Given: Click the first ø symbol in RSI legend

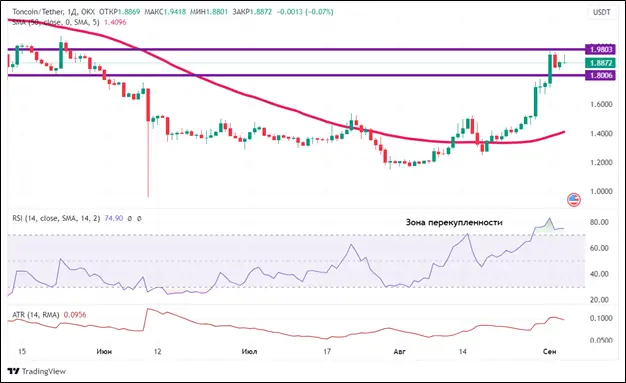Looking at the screenshot, I should 129,218.
